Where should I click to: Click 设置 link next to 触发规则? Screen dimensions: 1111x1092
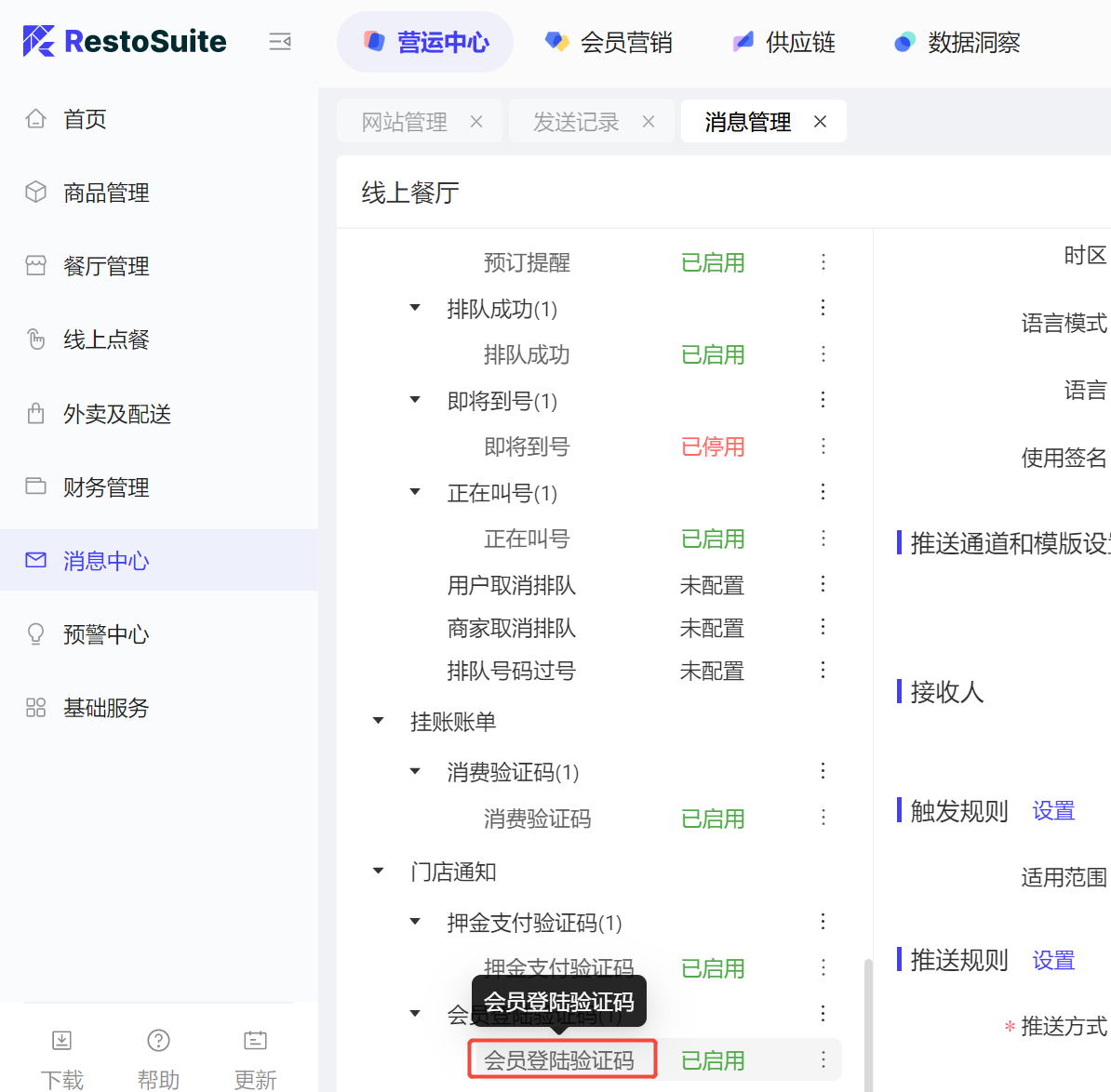tap(1053, 811)
